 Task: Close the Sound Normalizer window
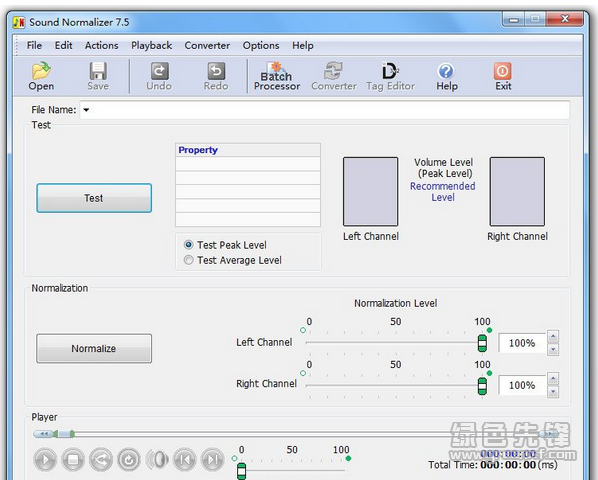pos(565,19)
